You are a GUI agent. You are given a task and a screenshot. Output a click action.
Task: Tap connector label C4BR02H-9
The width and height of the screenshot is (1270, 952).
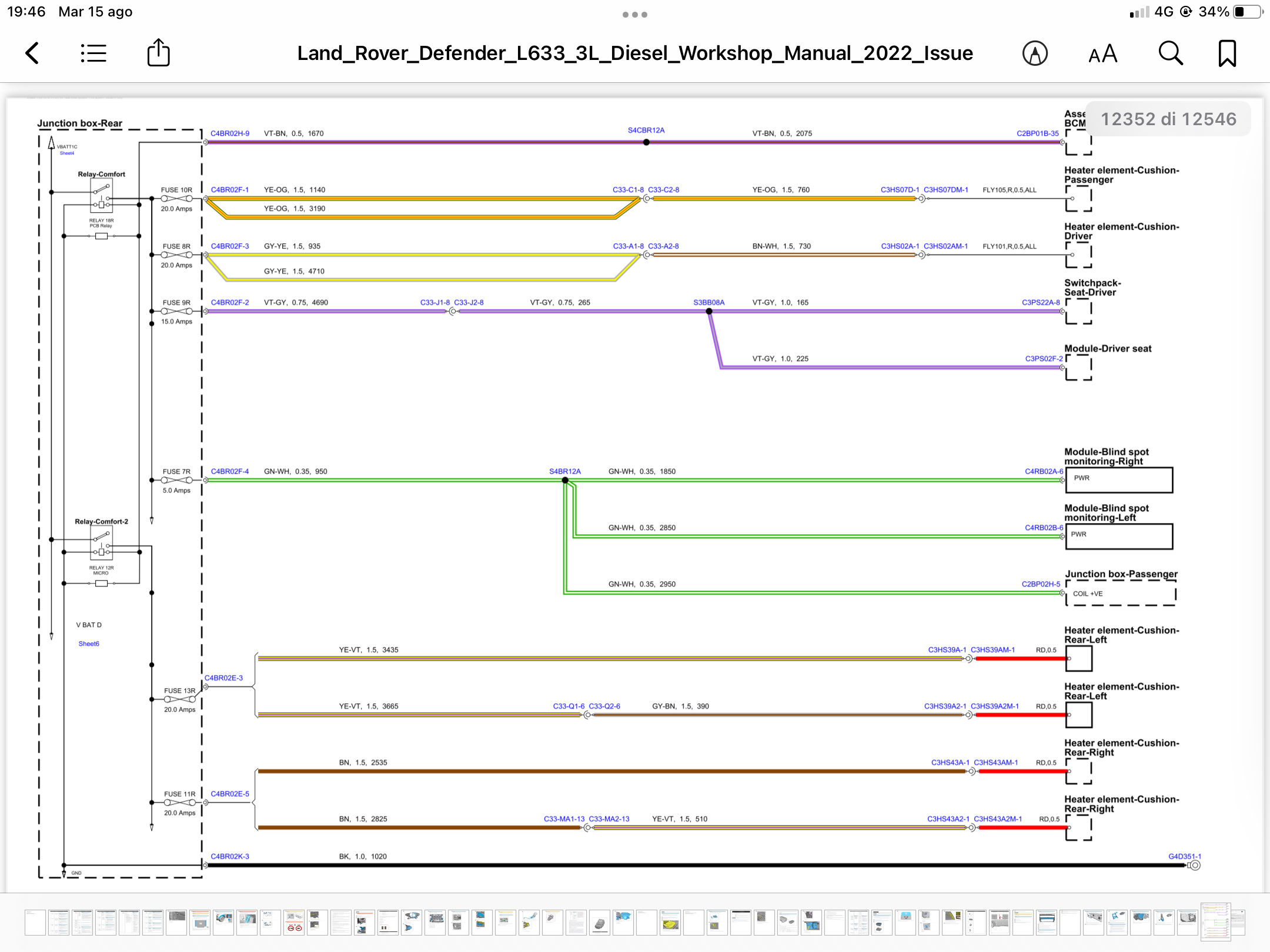coord(230,133)
